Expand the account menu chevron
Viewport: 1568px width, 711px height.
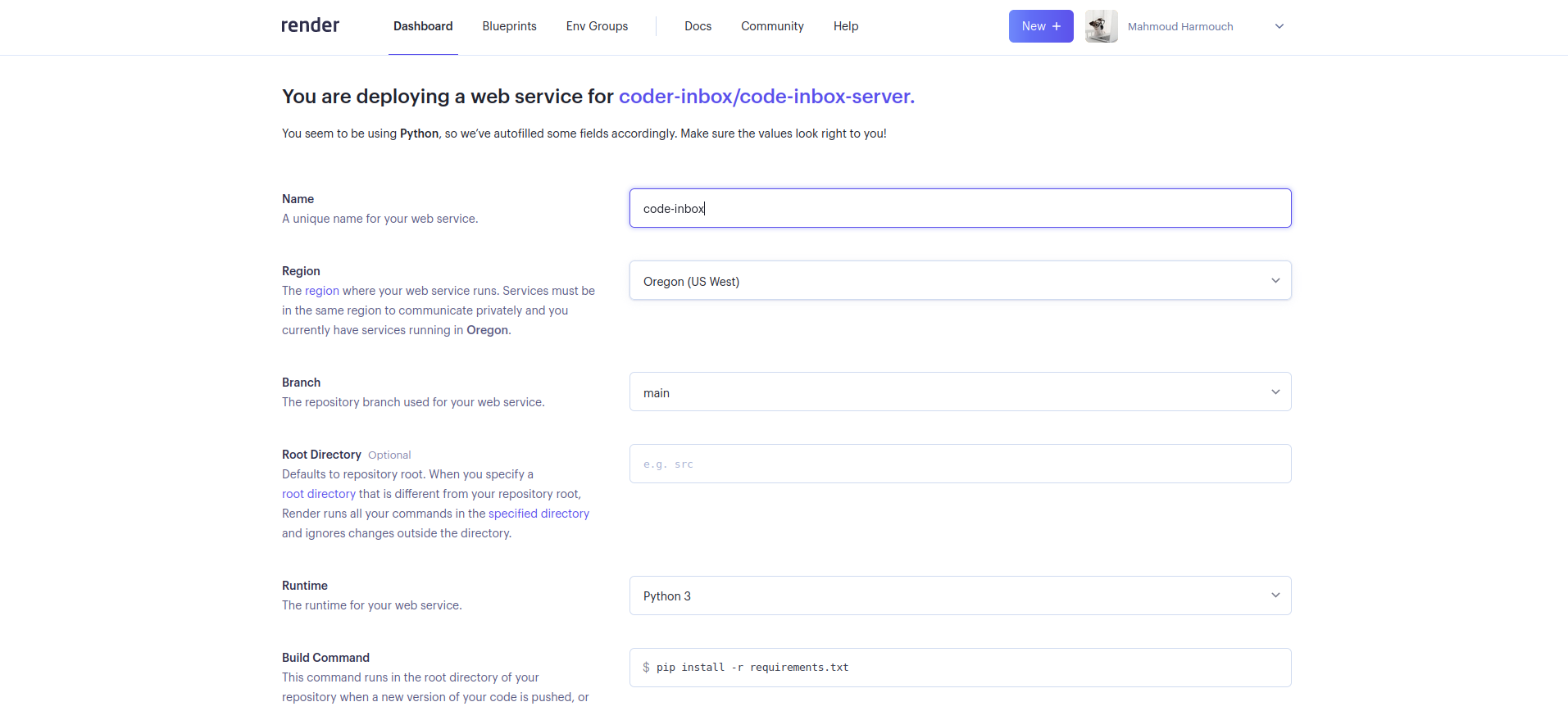point(1279,26)
